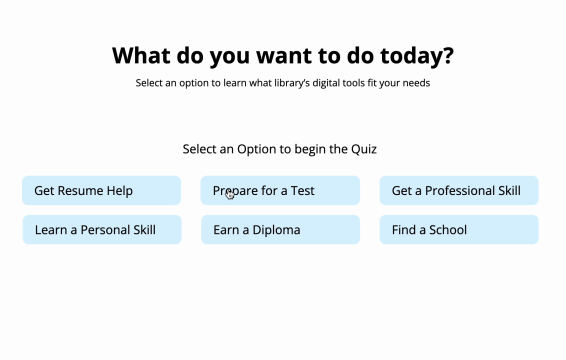Select the option mentioning a Diploma
Screen dimensions: 566x360
pyautogui.click(x=280, y=230)
